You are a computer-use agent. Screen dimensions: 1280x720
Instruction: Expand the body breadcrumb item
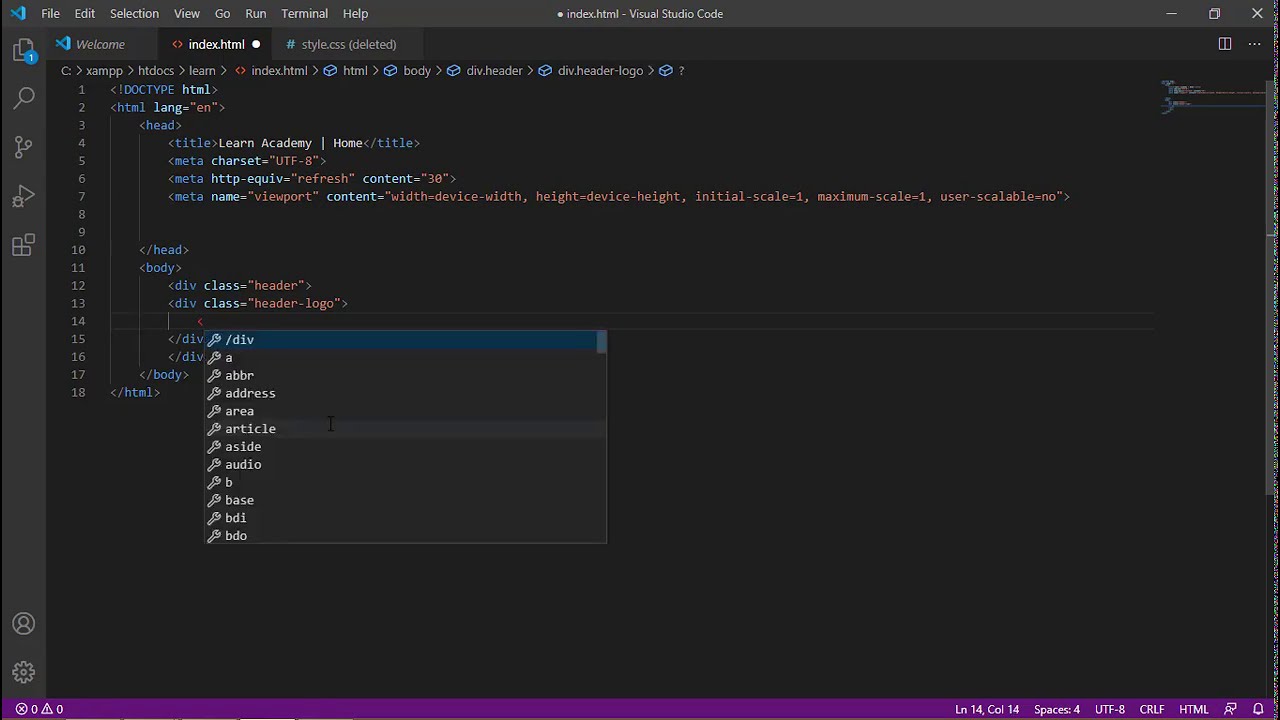[416, 71]
